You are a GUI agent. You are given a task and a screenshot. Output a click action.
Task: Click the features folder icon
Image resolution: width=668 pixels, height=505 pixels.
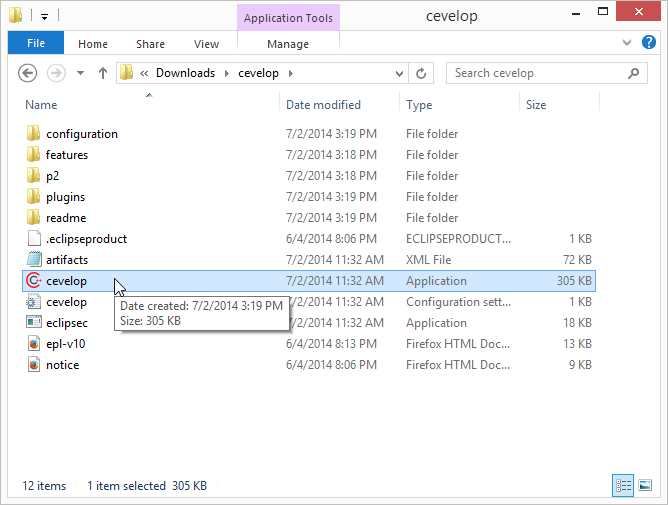point(33,154)
